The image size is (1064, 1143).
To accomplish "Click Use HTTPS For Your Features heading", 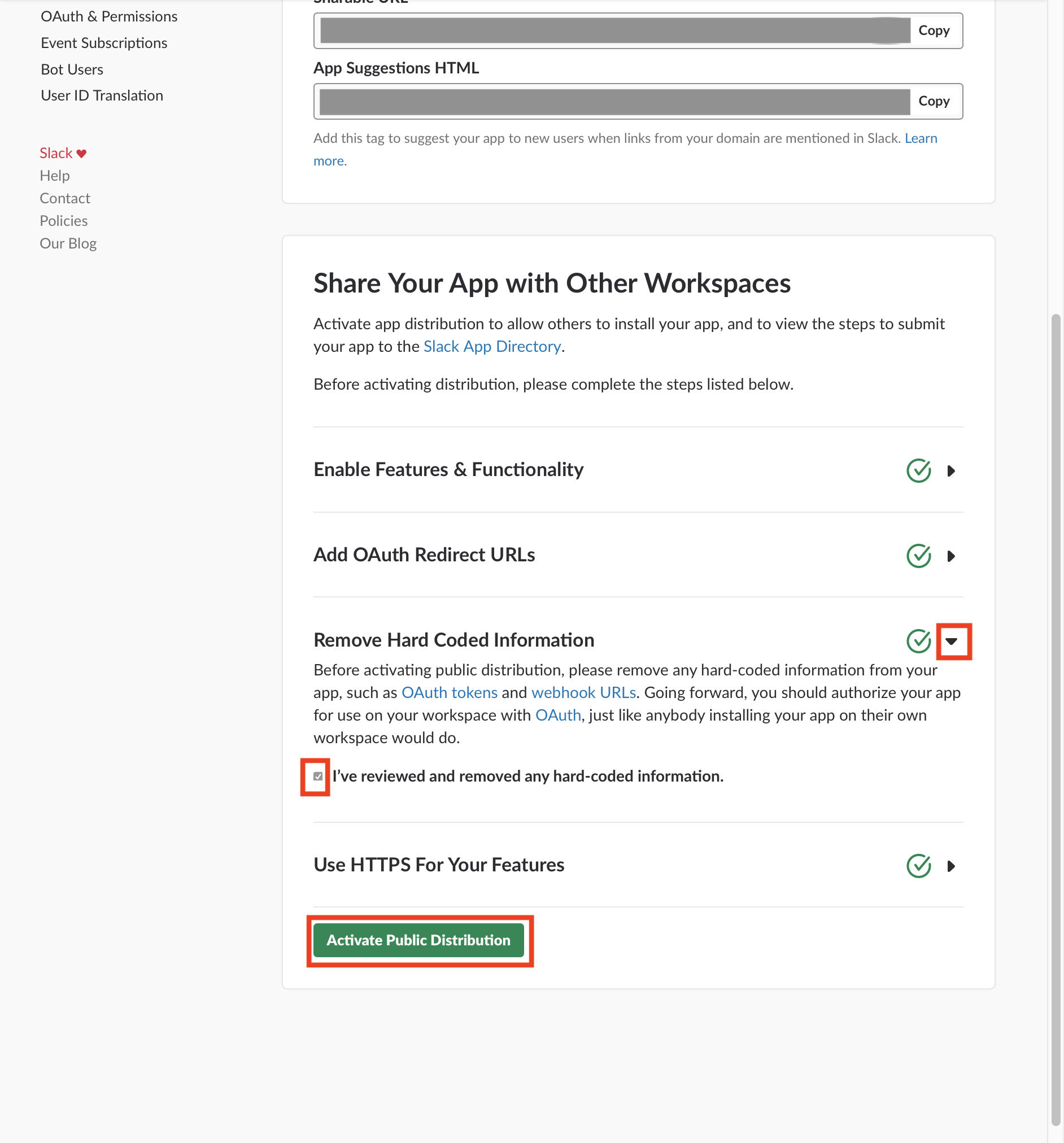I will pos(439,864).
